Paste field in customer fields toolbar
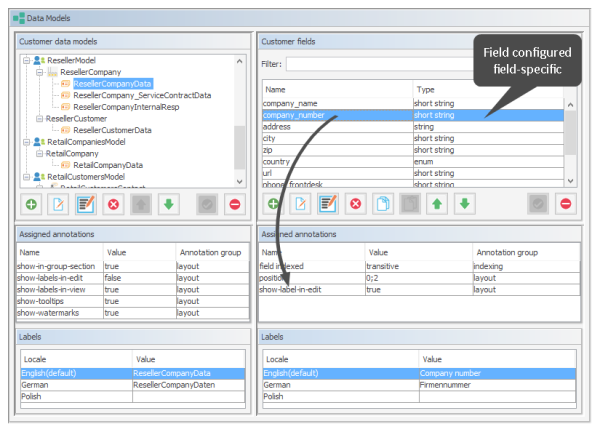Viewport: 600px width, 432px height. tap(410, 204)
